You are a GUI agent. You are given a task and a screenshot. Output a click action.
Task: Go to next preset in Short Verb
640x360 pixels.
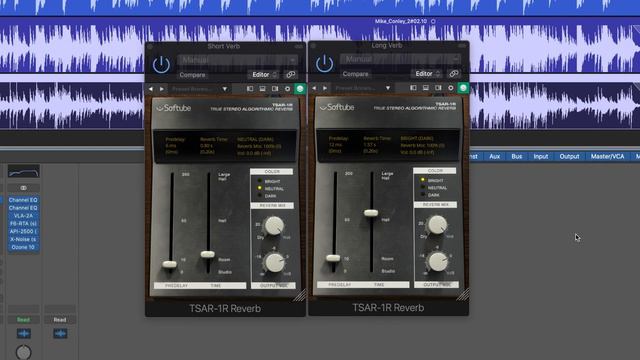[162, 89]
